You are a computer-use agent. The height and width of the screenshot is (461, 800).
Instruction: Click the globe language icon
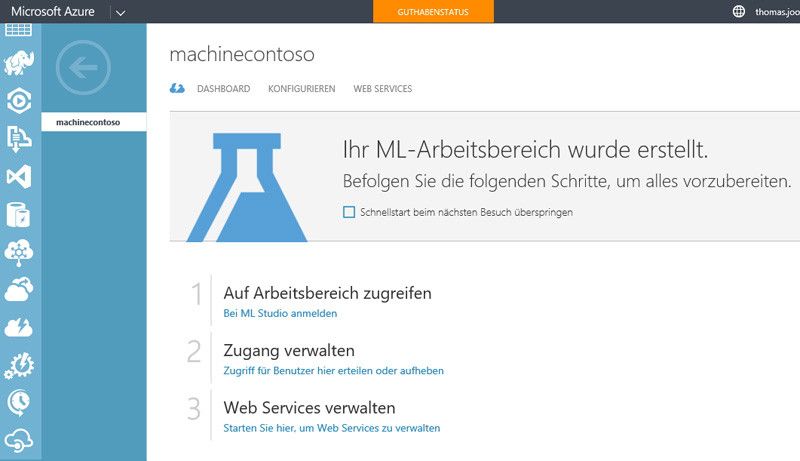739,11
